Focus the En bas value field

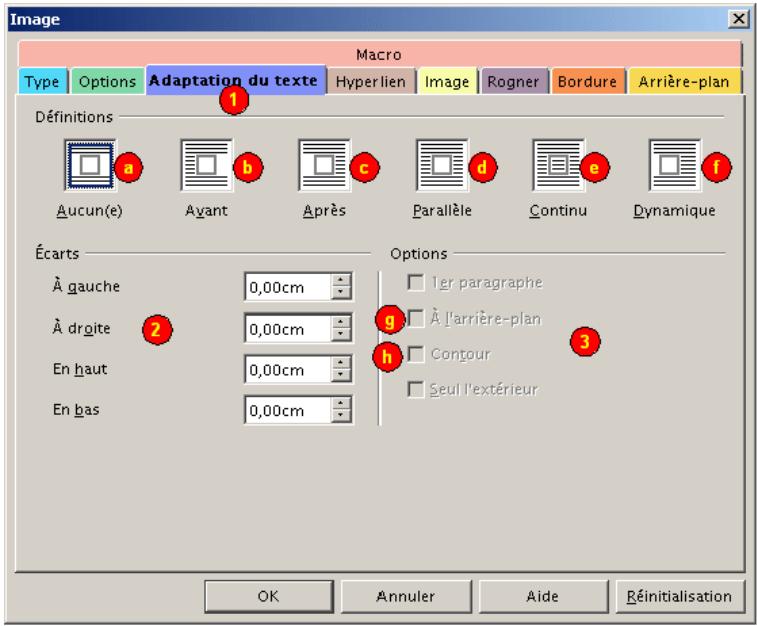[288, 410]
